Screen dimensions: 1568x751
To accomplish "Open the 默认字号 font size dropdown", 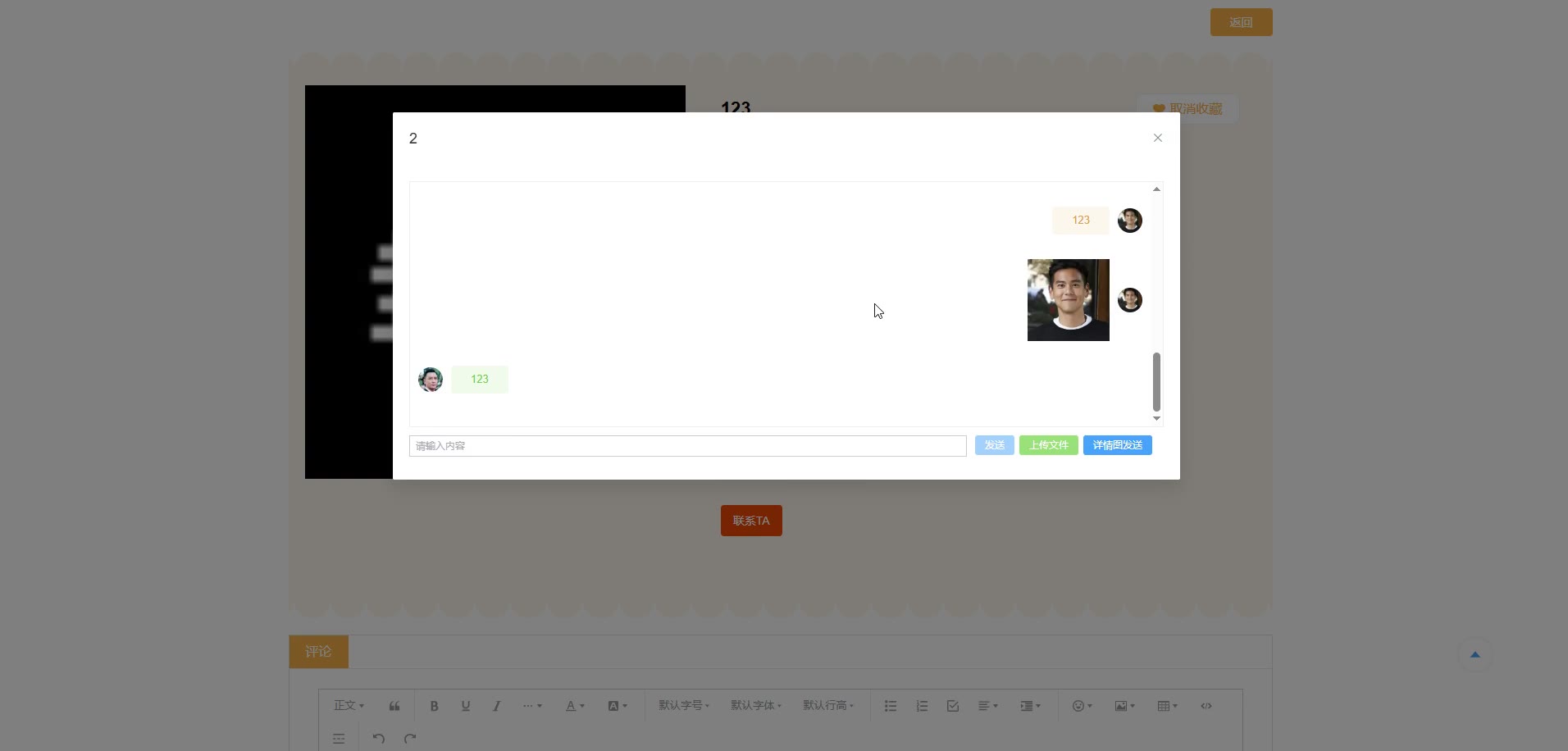I will pyautogui.click(x=684, y=705).
